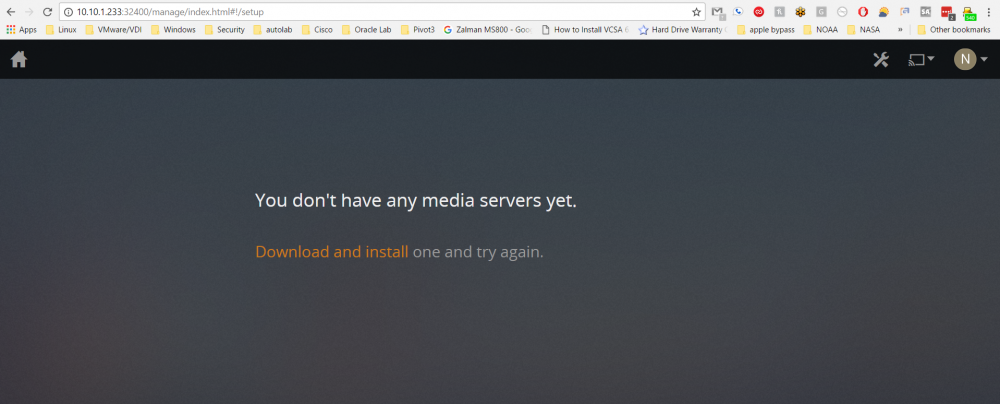Open the Linux bookmarks folder

click(61, 29)
